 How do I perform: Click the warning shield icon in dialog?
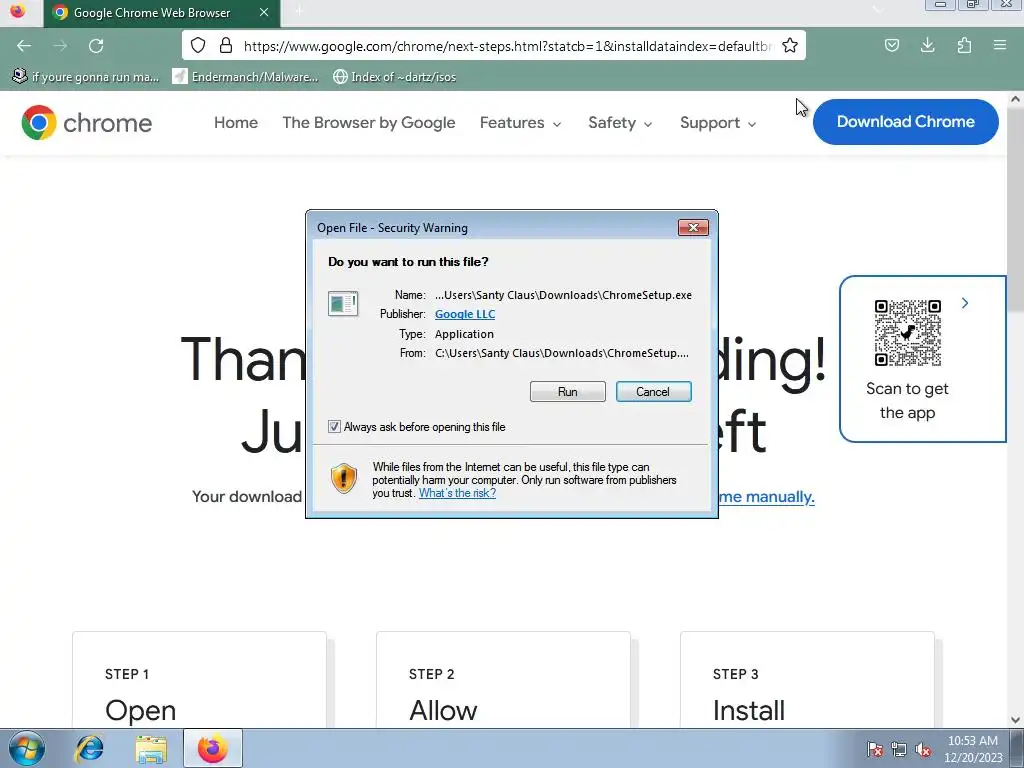(344, 479)
